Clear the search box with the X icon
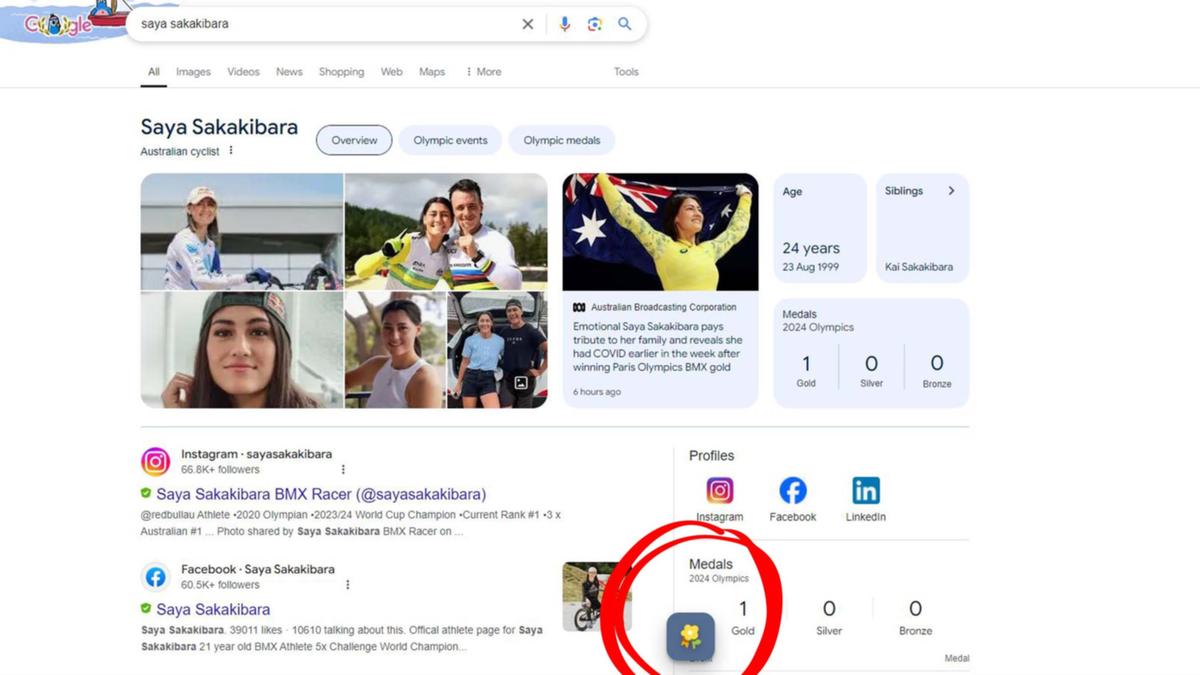Image resolution: width=1200 pixels, height=675 pixels. click(x=528, y=24)
